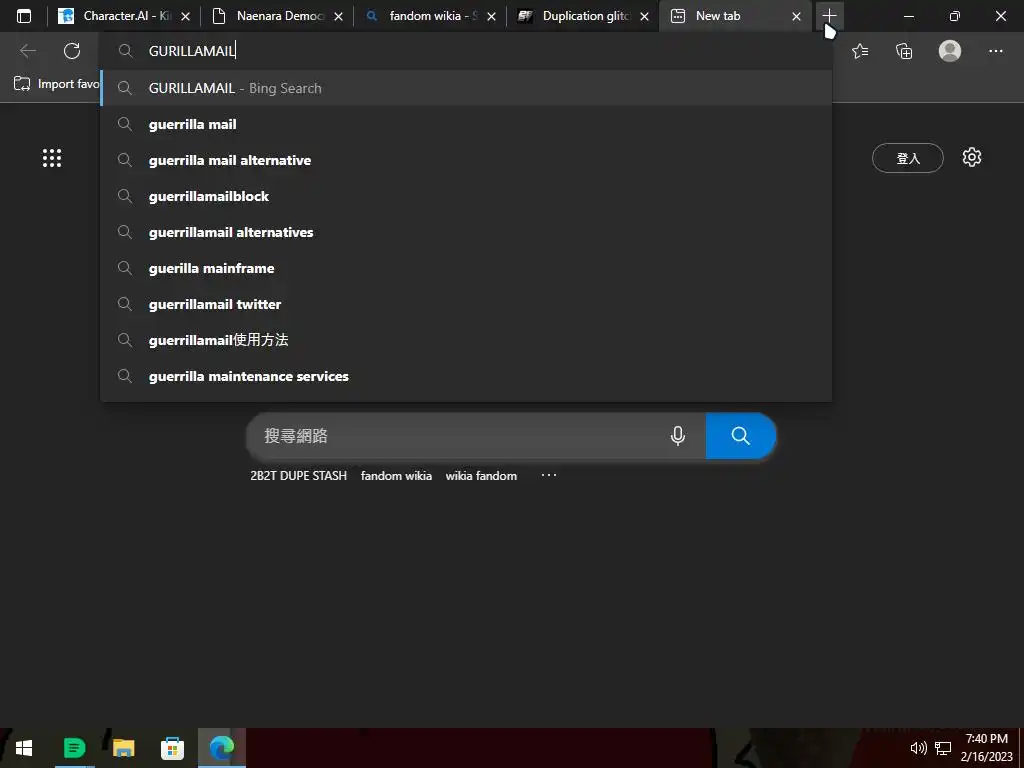
Task: Open the apps grid launcher icon
Action: (52, 157)
